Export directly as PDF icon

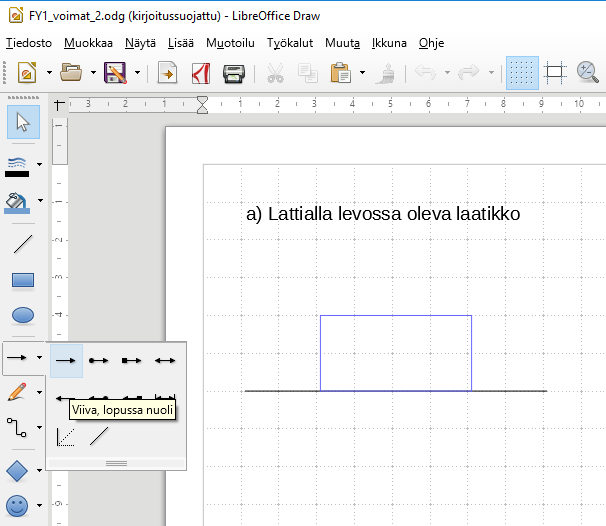[201, 73]
